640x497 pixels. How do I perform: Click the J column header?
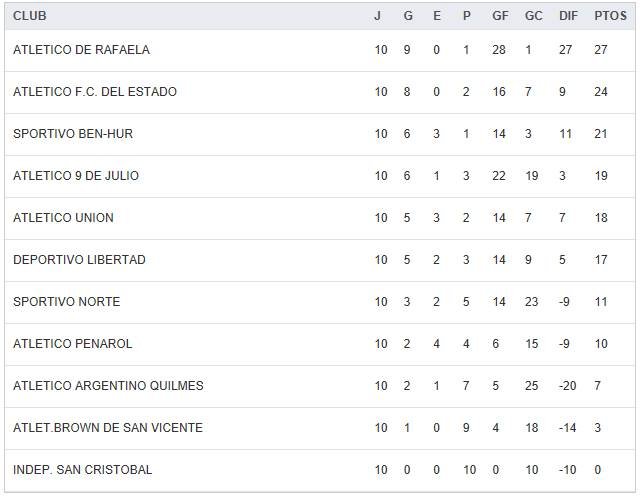[x=378, y=16]
